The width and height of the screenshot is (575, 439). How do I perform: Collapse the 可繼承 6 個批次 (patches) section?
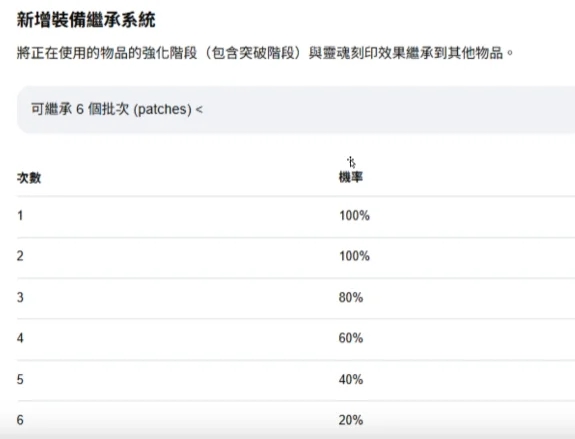[296, 109]
